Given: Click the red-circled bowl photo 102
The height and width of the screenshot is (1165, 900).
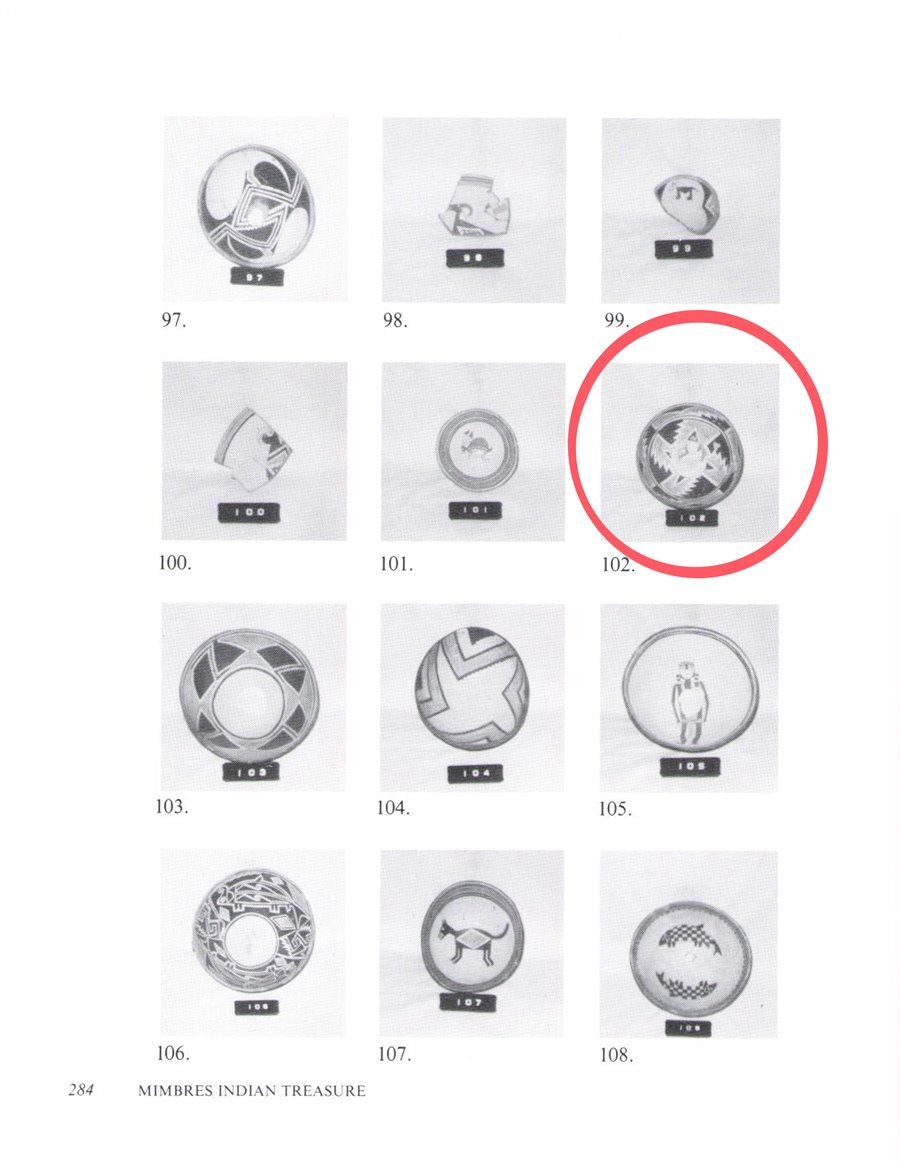Looking at the screenshot, I should pyautogui.click(x=690, y=452).
